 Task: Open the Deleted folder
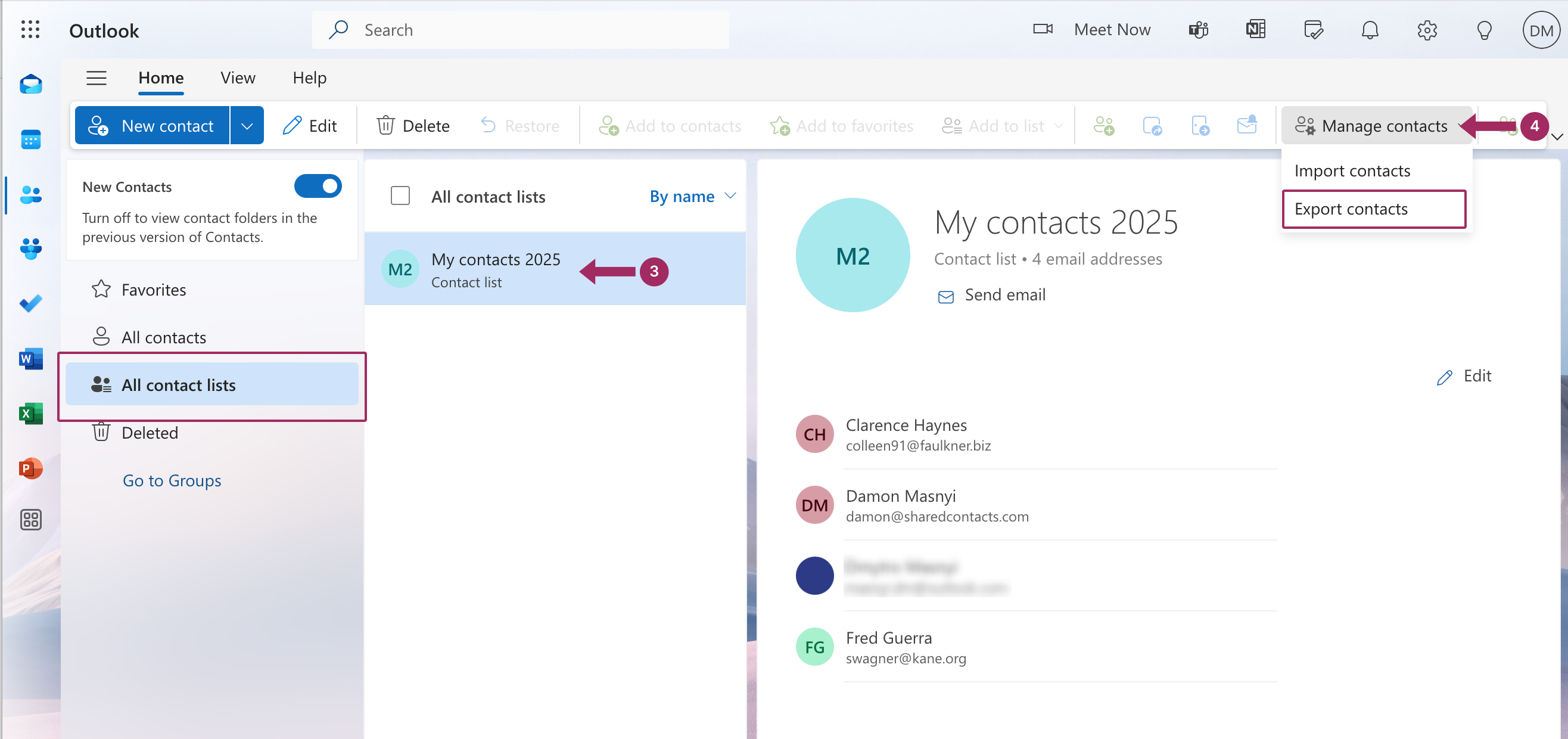pos(212,433)
